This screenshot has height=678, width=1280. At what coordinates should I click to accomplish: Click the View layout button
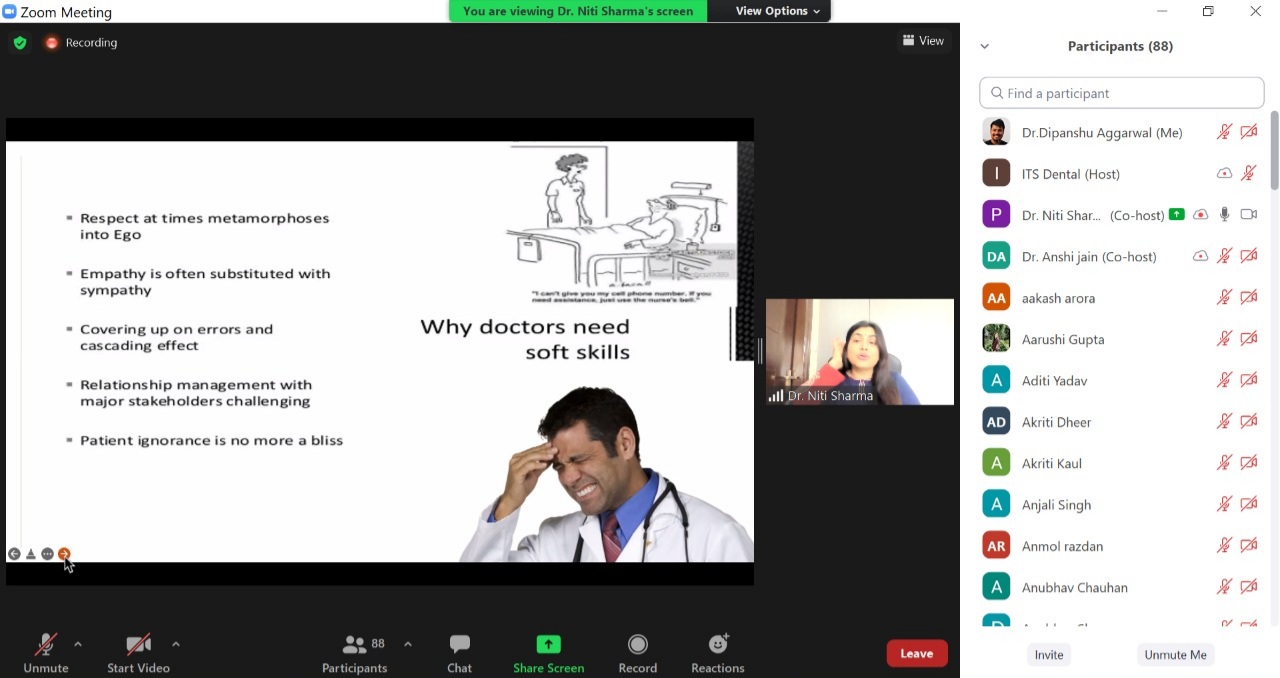point(923,41)
